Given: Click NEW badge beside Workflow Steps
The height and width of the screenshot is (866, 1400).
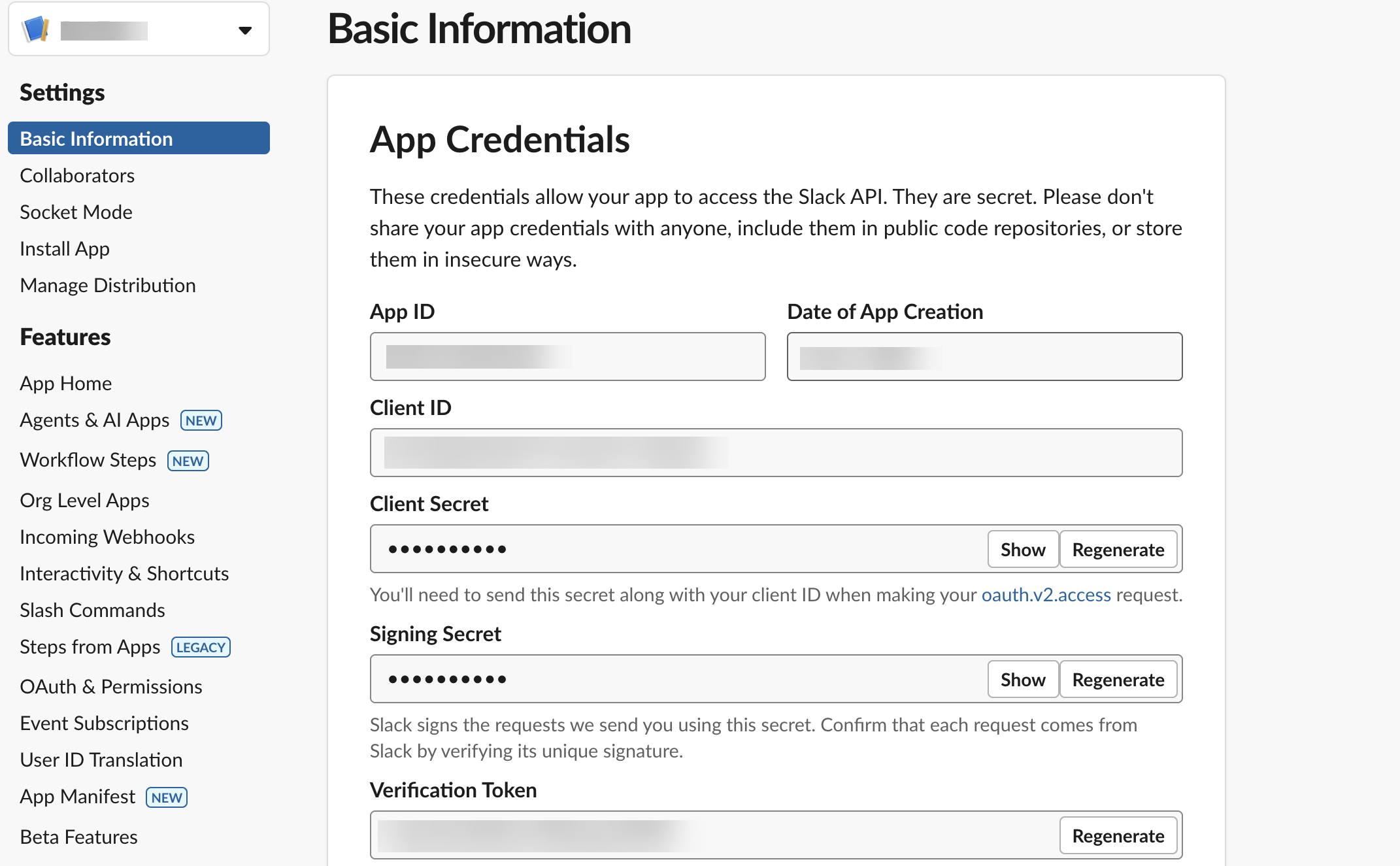Looking at the screenshot, I should (x=188, y=461).
